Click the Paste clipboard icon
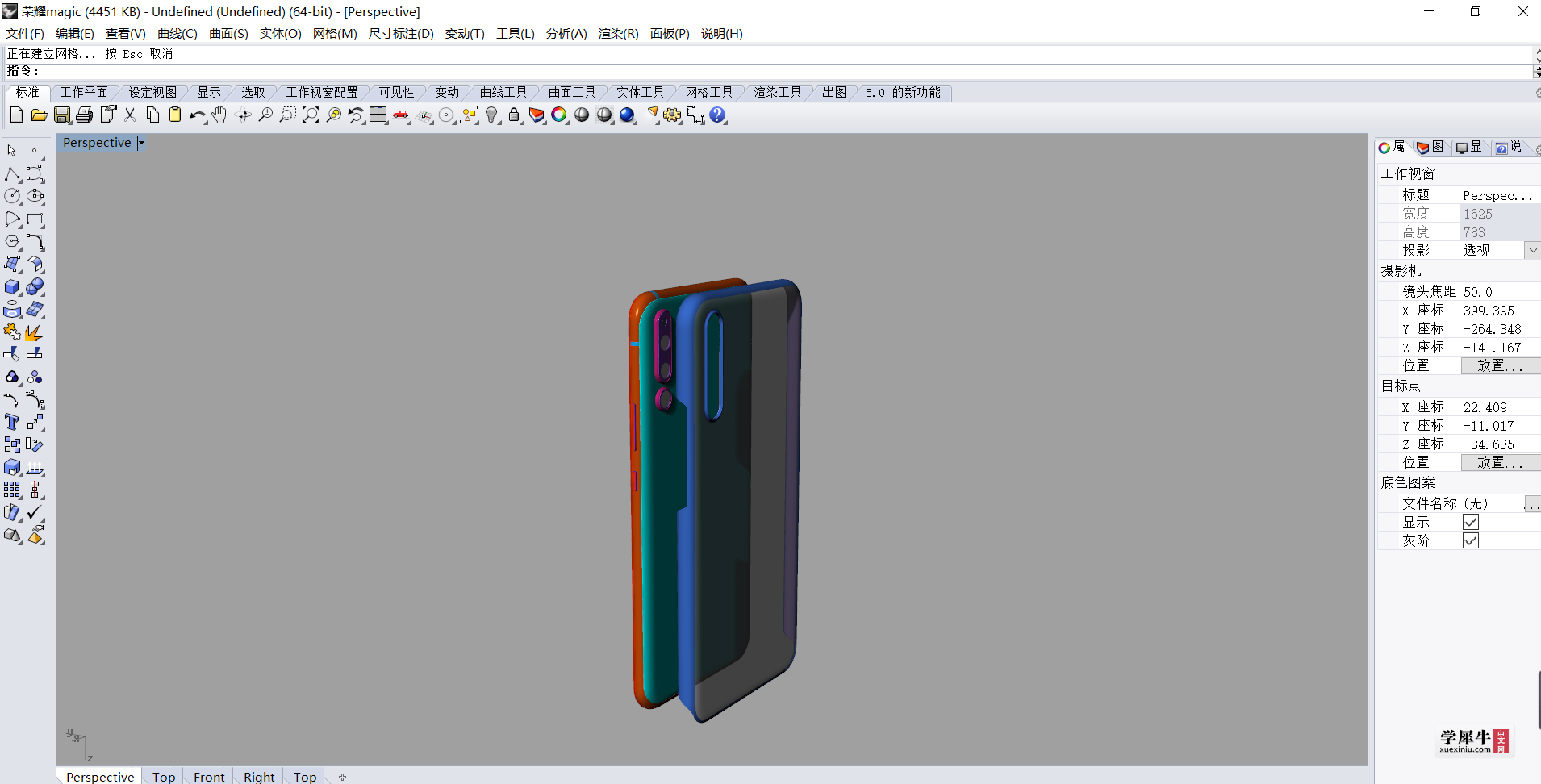This screenshot has width=1541, height=784. (x=174, y=115)
